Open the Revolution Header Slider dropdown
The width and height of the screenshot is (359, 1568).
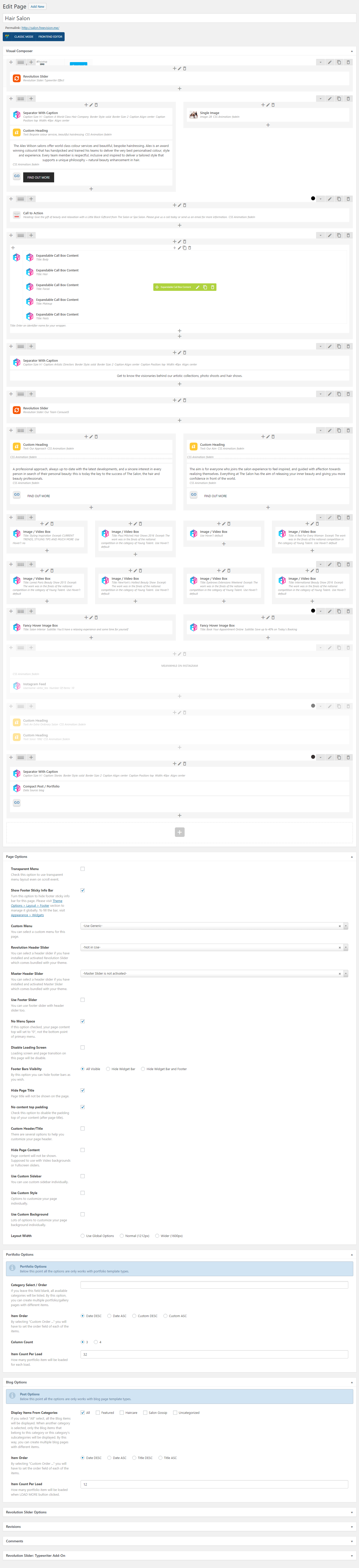(x=214, y=948)
